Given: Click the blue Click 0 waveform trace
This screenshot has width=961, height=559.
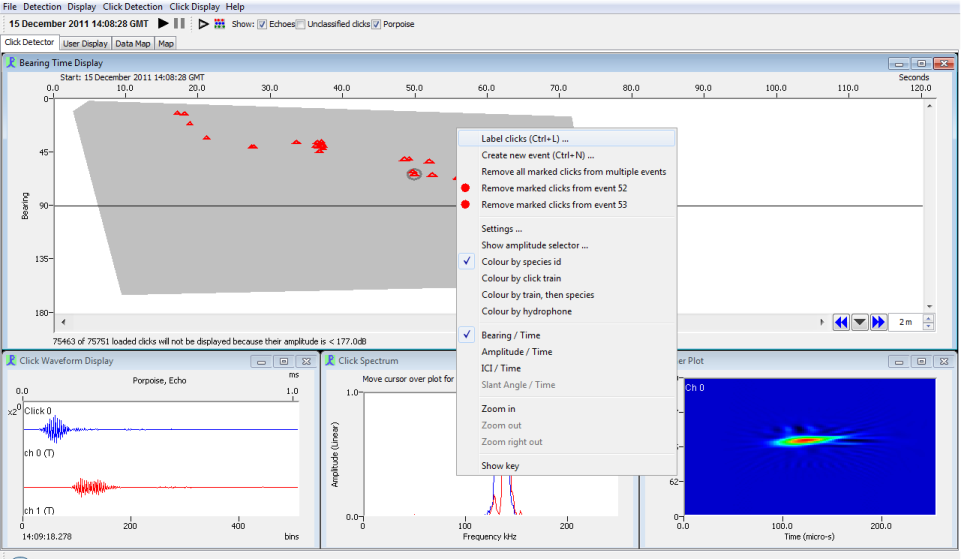Looking at the screenshot, I should 161,429.
